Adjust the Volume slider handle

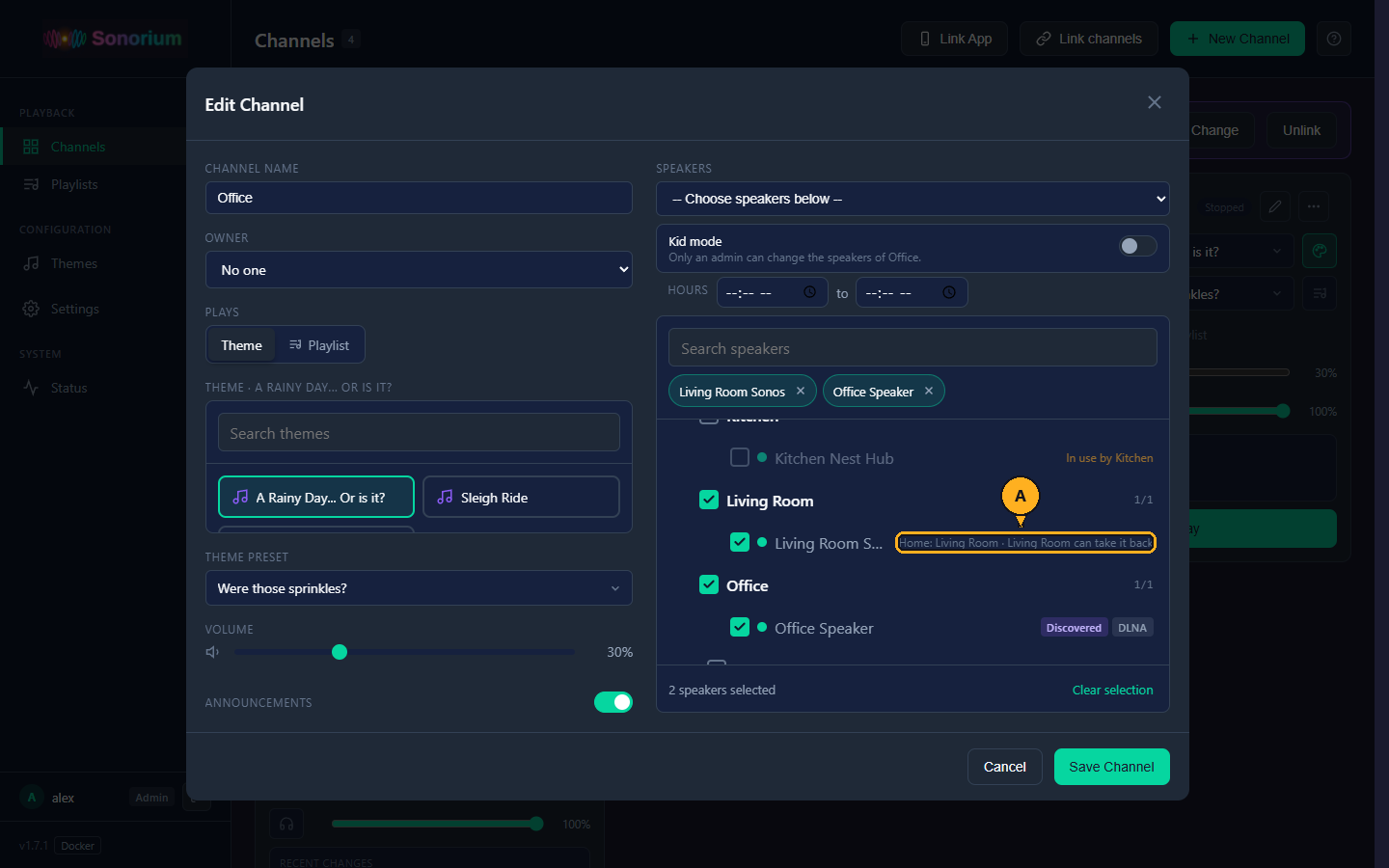coord(340,652)
